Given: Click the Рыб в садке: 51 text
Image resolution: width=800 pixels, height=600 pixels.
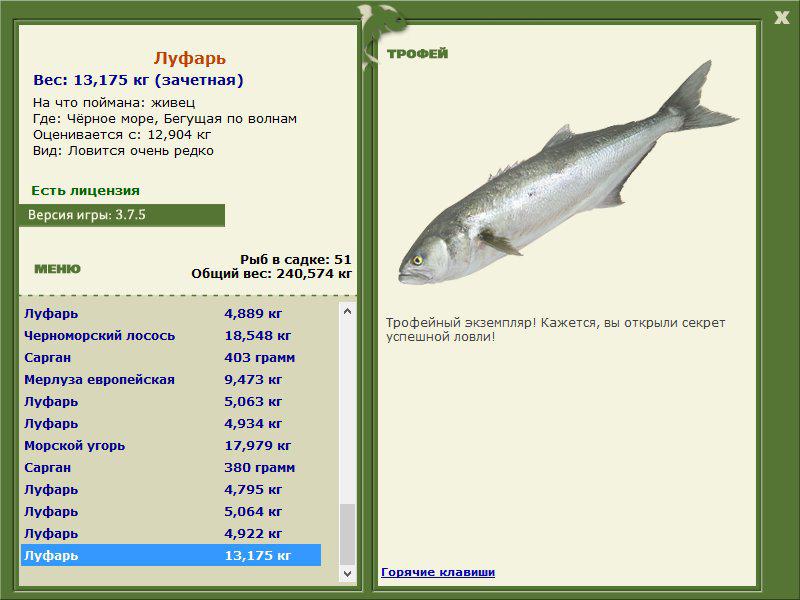Looking at the screenshot, I should tap(296, 259).
